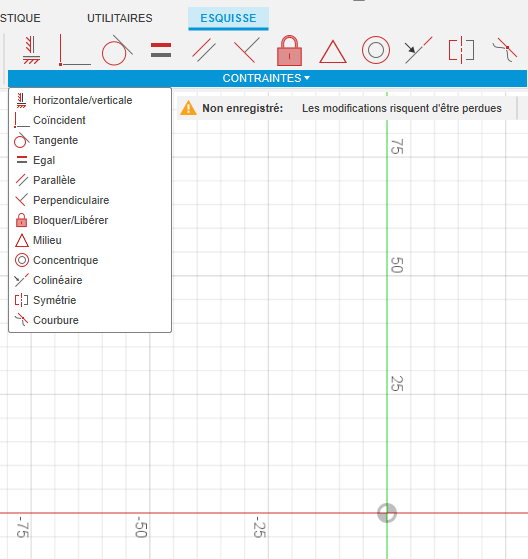Switch to the UTILITAIRES tab
The height and width of the screenshot is (559, 528).
pyautogui.click(x=120, y=18)
